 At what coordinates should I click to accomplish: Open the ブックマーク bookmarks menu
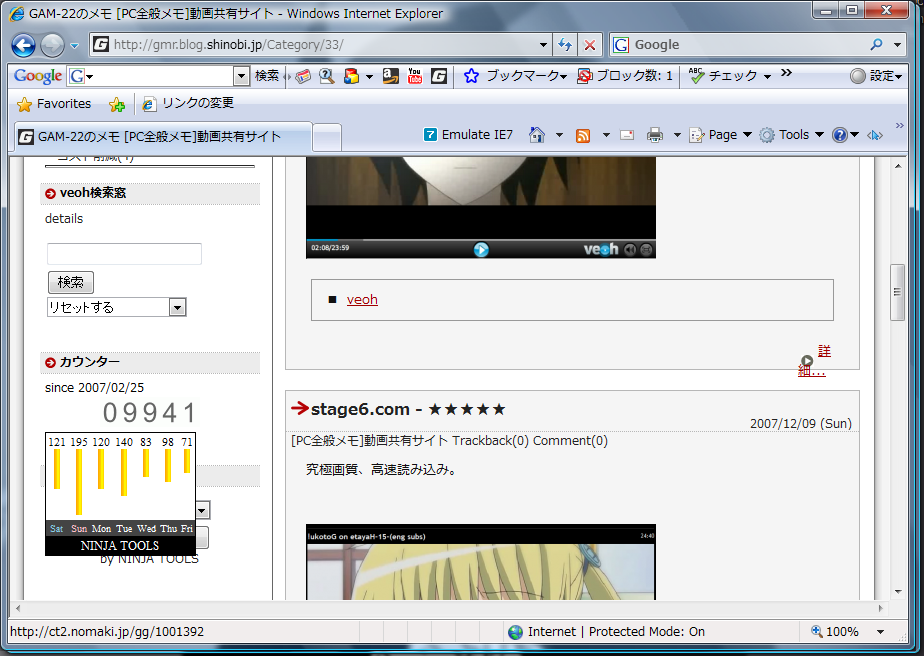(x=516, y=75)
